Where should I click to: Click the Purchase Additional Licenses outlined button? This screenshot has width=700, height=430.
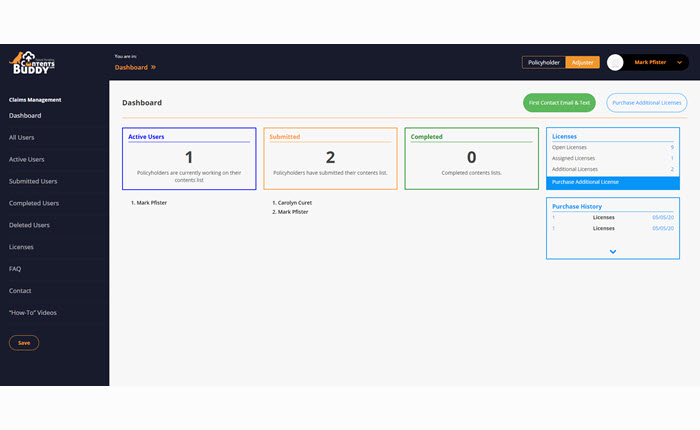(x=646, y=103)
